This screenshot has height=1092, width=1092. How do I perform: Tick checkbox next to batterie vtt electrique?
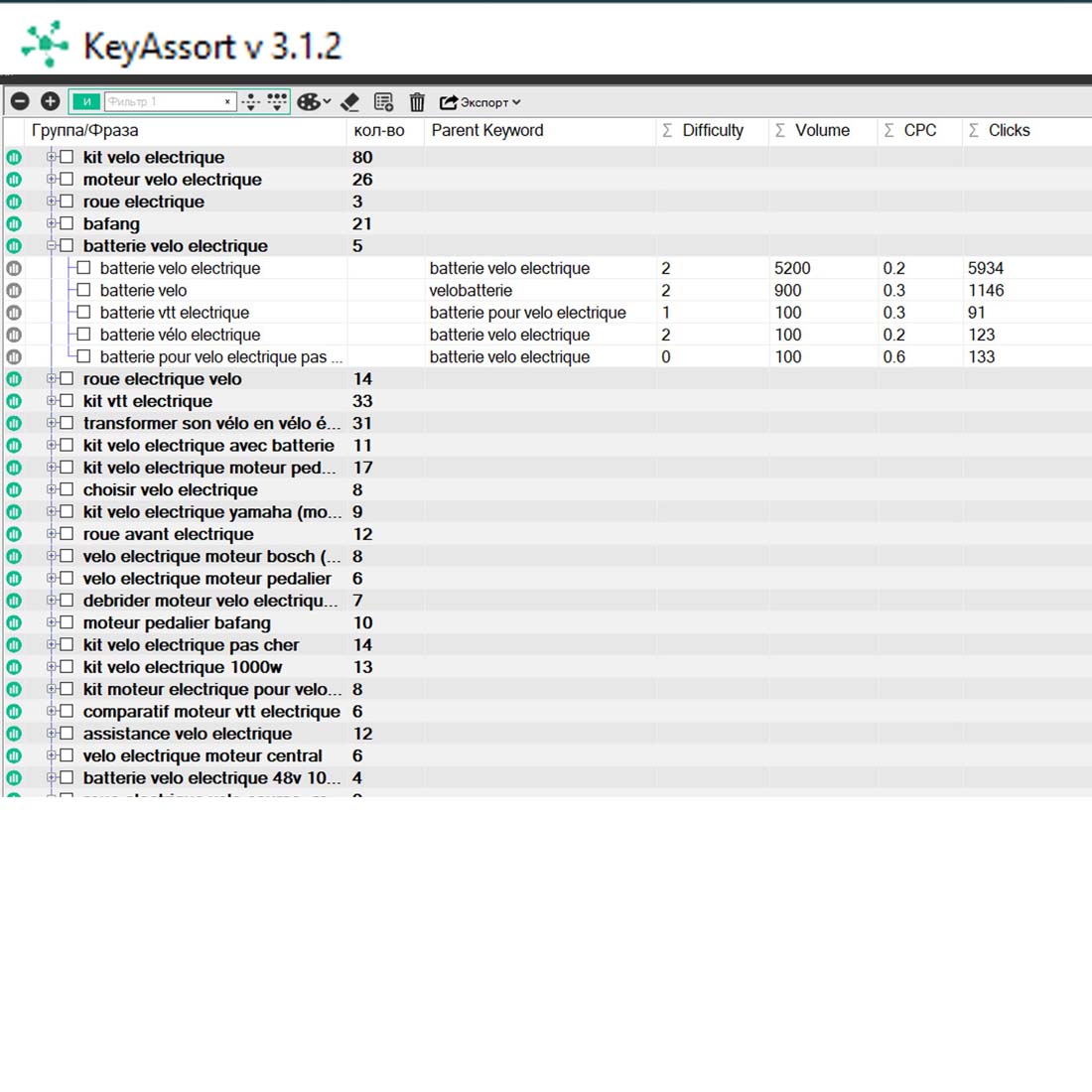(x=83, y=313)
